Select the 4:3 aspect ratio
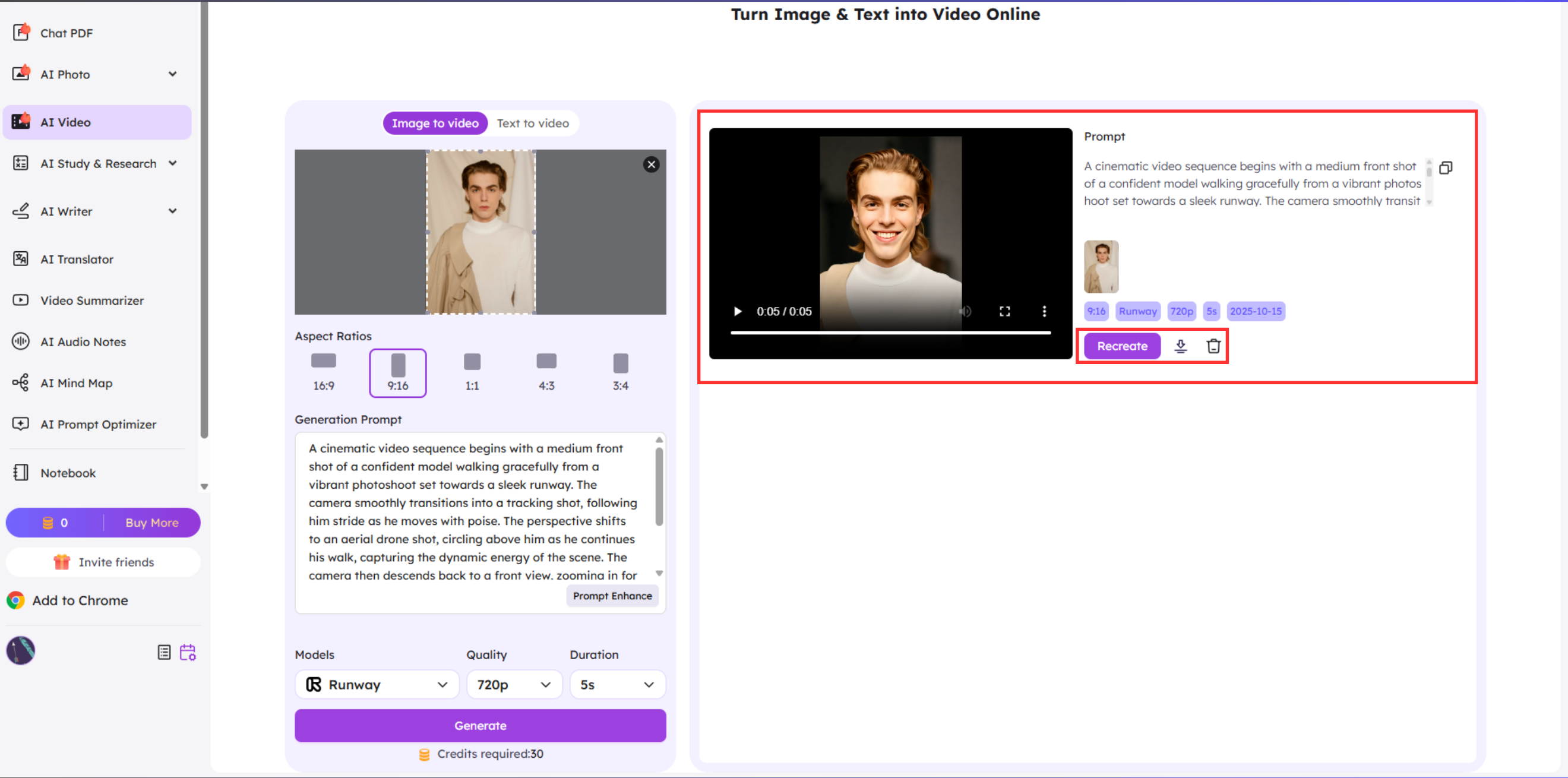The width and height of the screenshot is (1568, 778). [546, 372]
